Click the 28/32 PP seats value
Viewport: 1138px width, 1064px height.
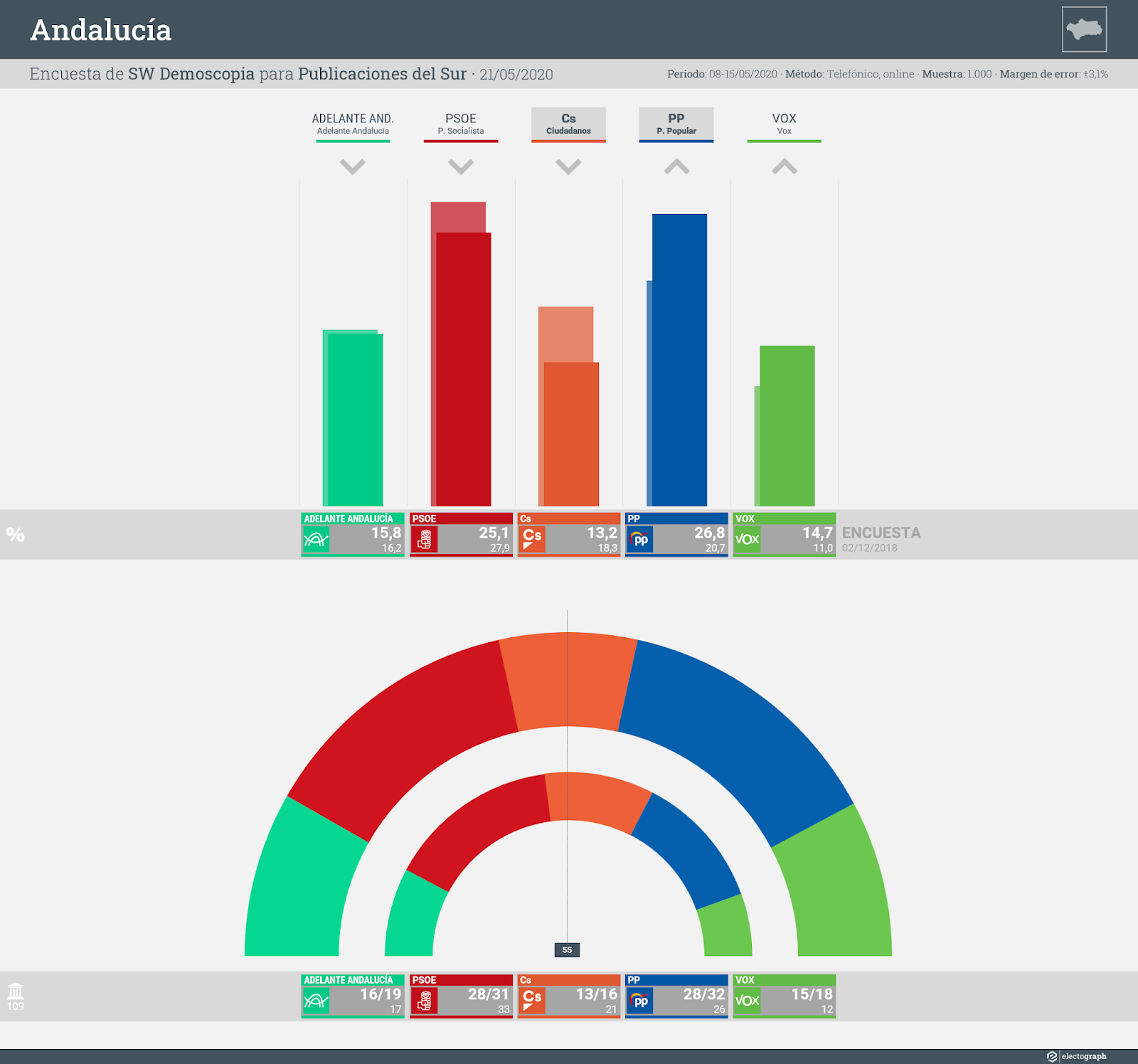[x=705, y=994]
